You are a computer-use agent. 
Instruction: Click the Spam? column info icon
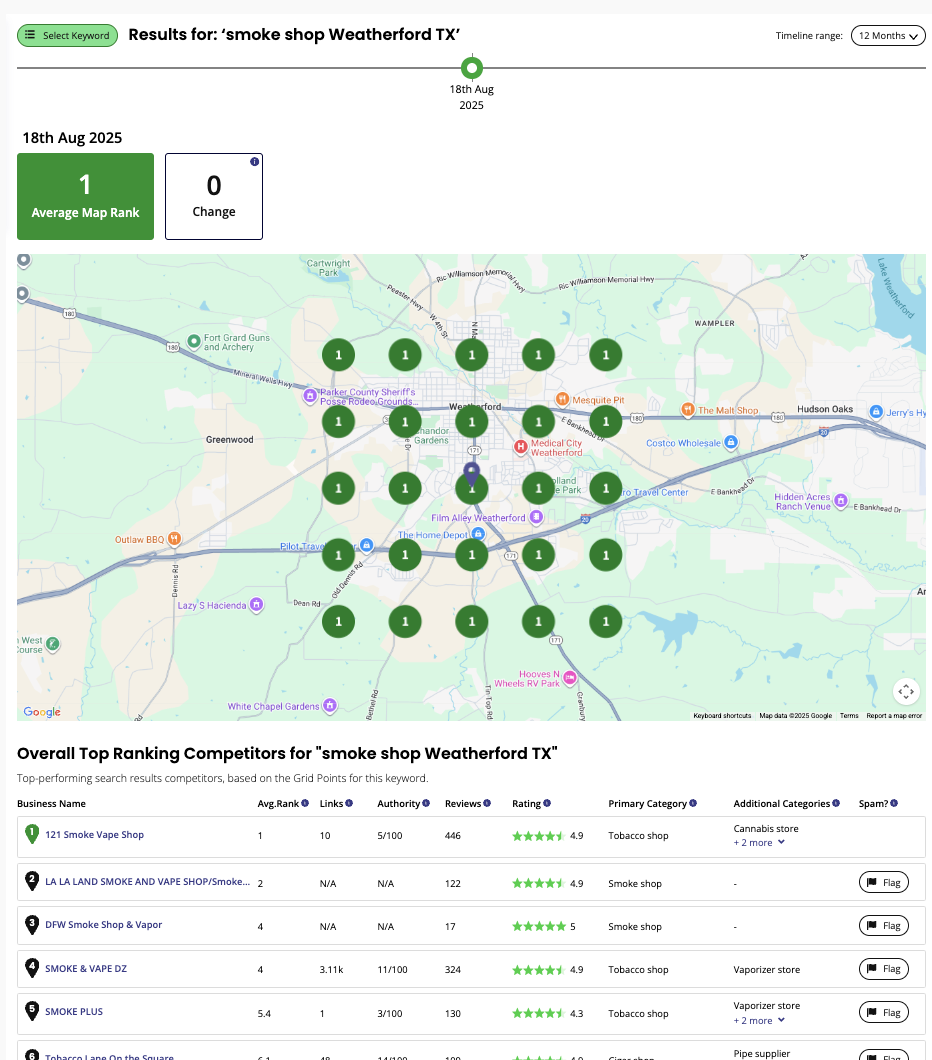coord(894,803)
